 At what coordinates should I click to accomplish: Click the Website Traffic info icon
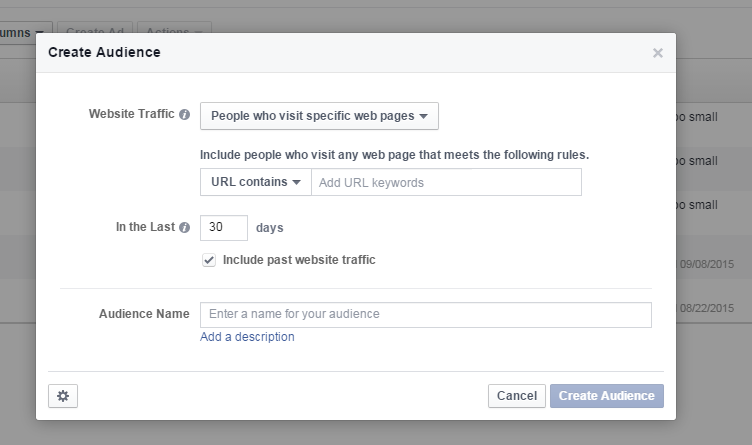[x=184, y=115]
